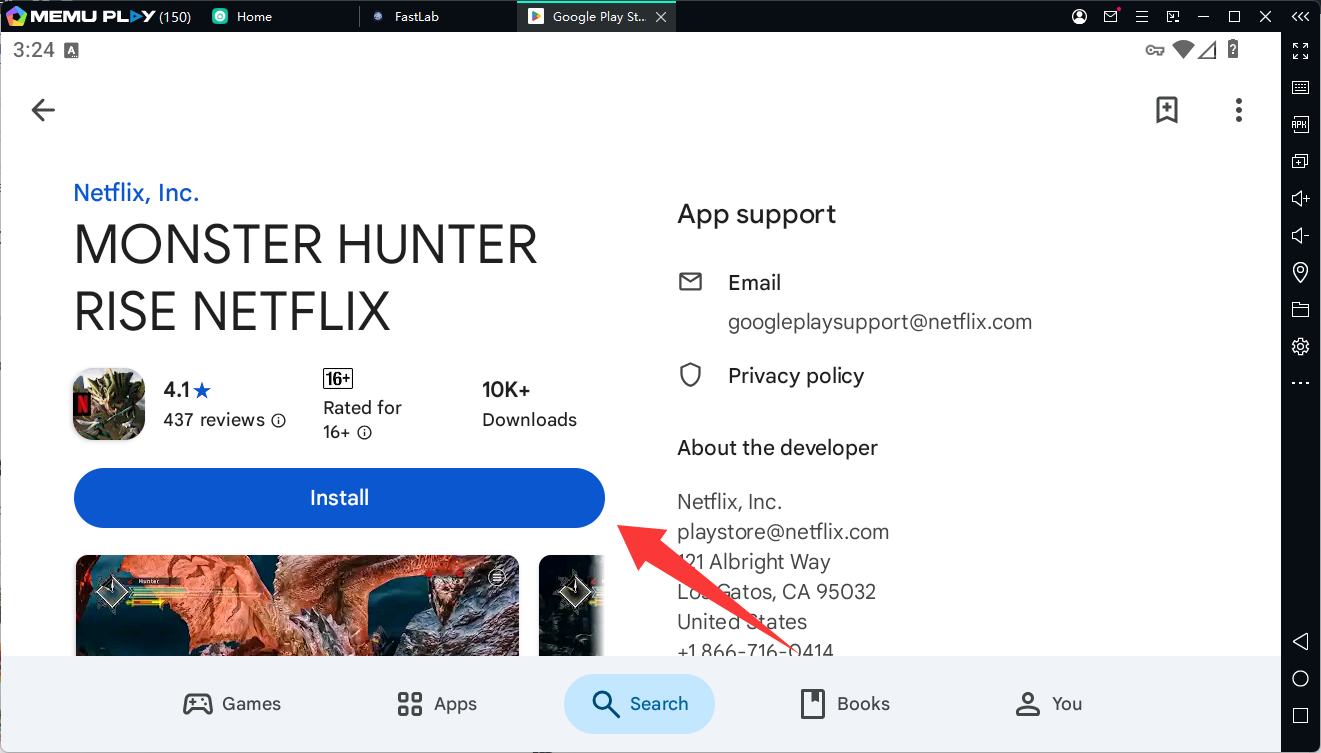Go back with the arrow icon

[x=43, y=110]
